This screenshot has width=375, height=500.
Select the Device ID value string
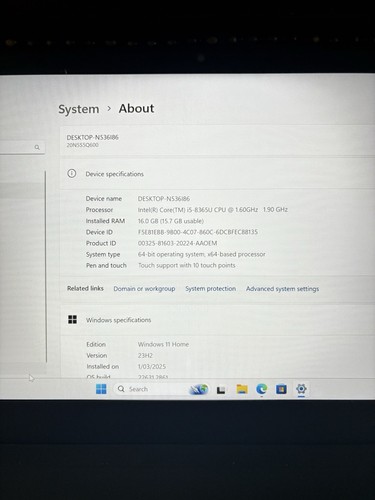point(198,232)
